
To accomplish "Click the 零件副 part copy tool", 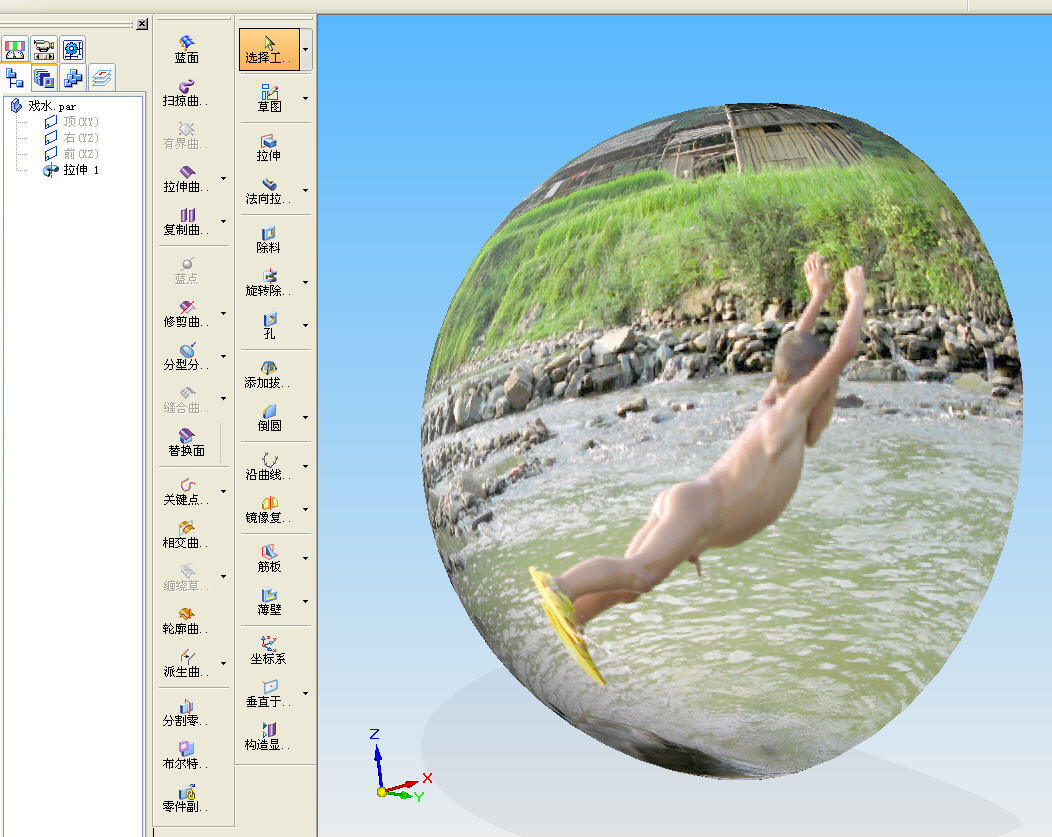I will pyautogui.click(x=185, y=799).
